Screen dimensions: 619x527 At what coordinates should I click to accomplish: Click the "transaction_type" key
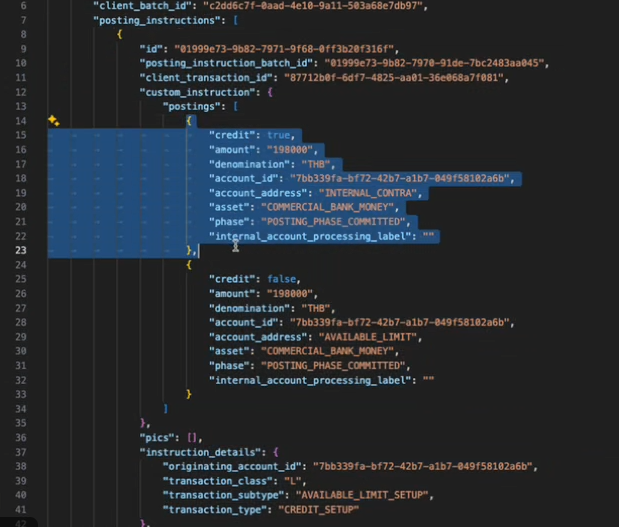[215, 510]
